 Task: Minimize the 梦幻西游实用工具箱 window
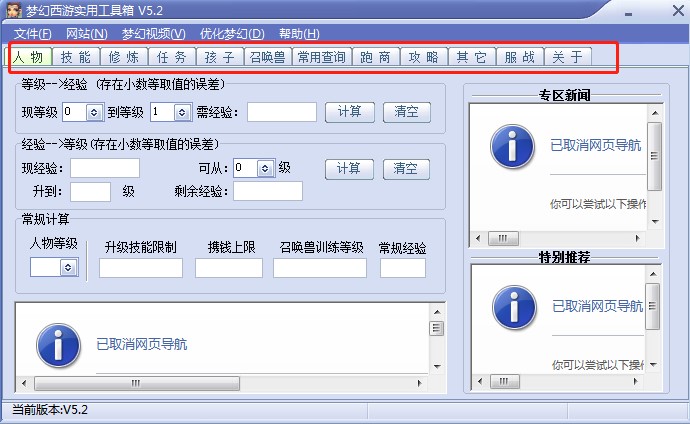628,12
